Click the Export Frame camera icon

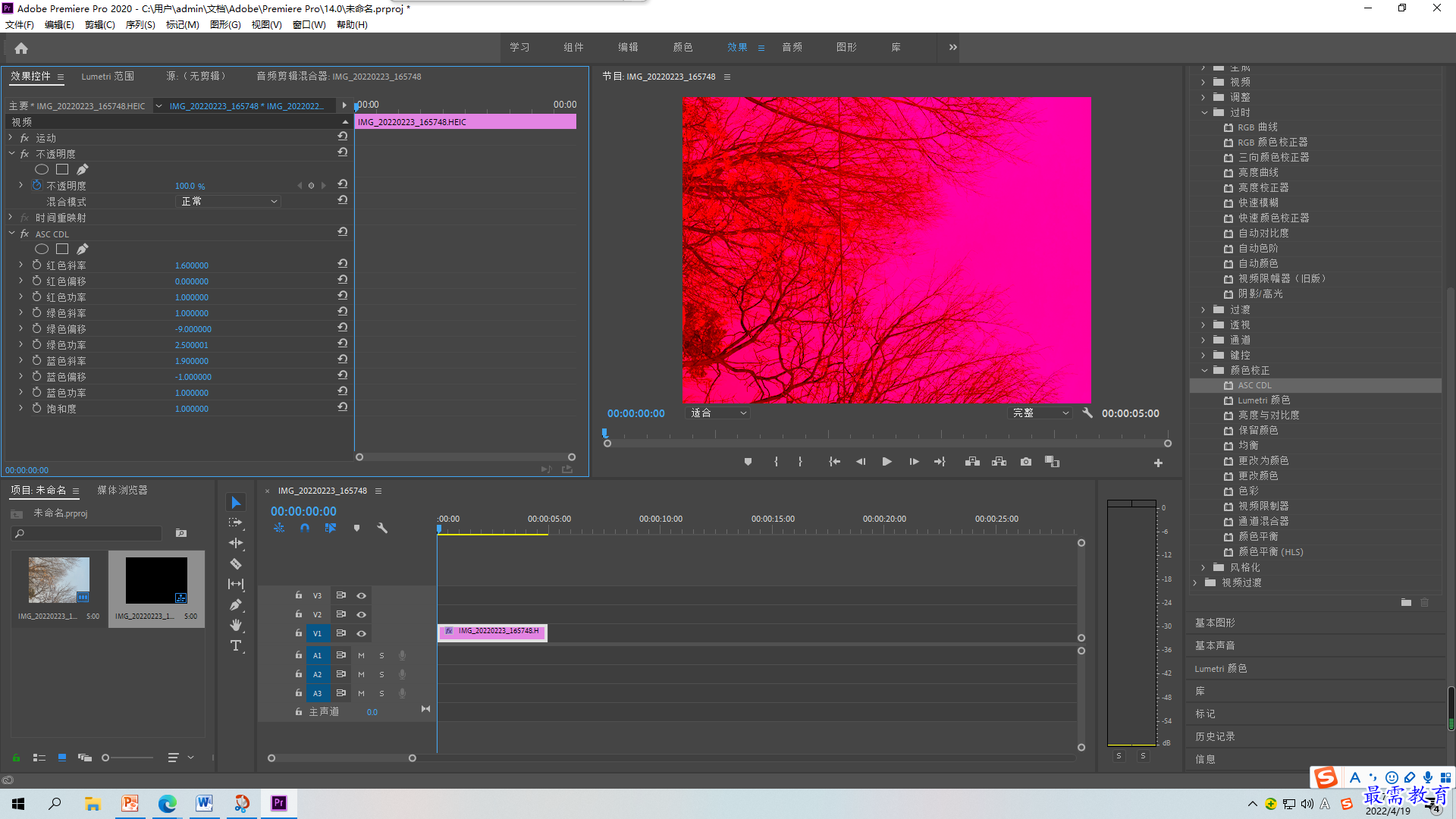click(x=1026, y=462)
